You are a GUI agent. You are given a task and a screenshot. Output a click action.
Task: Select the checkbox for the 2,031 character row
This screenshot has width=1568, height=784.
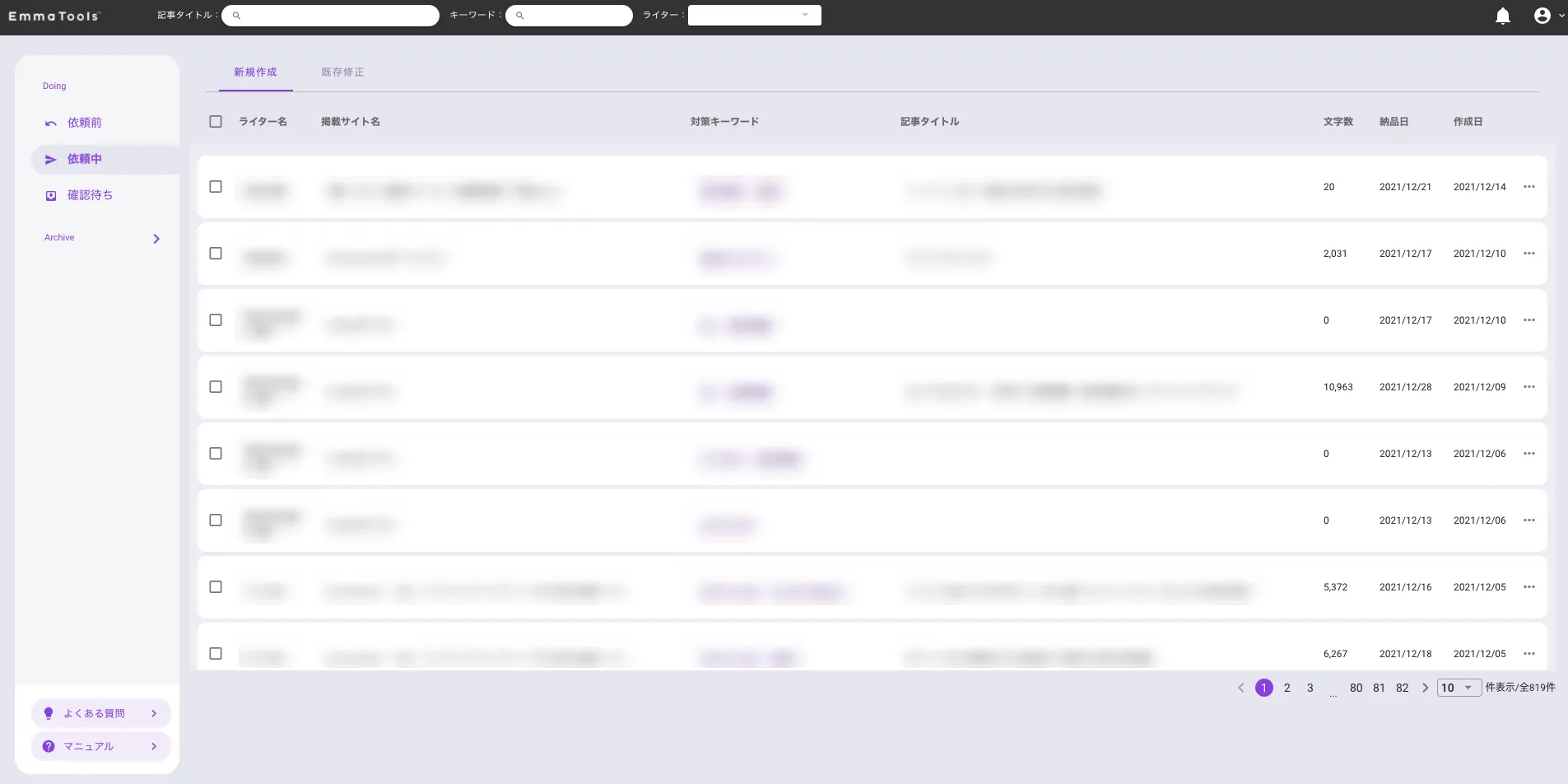(x=216, y=254)
